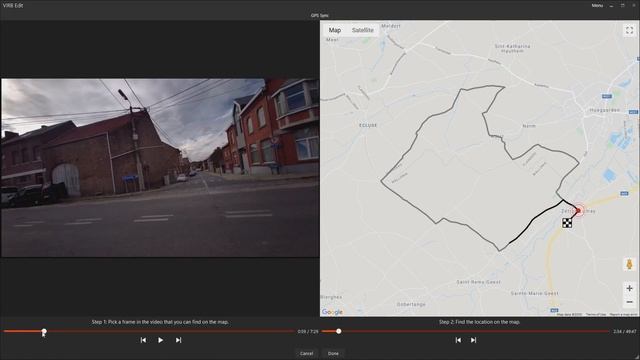Click the Hoegaarden label on map
The height and width of the screenshot is (360, 640).
coord(604,110)
